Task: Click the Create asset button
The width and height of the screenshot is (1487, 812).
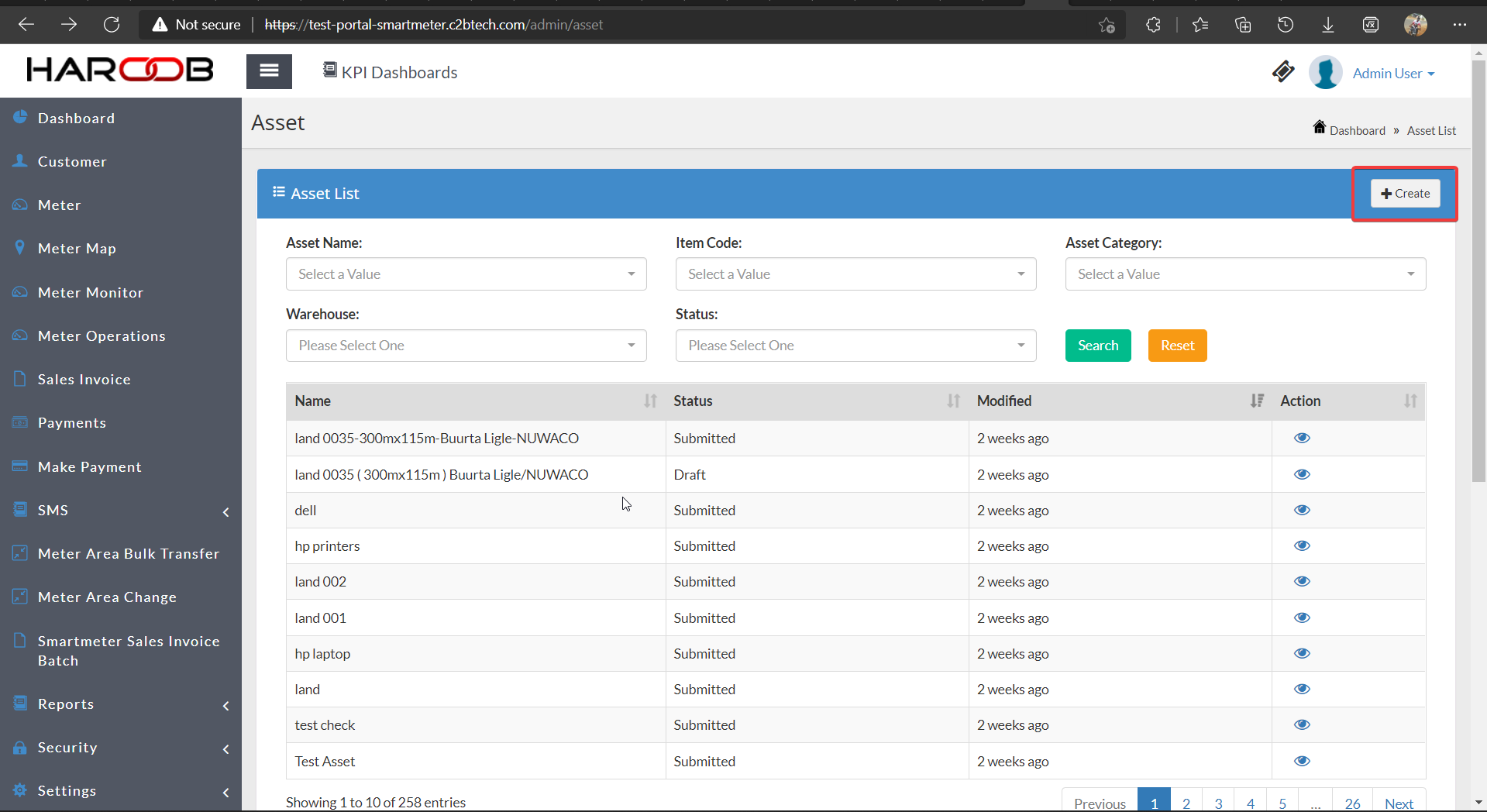Action: [1405, 194]
